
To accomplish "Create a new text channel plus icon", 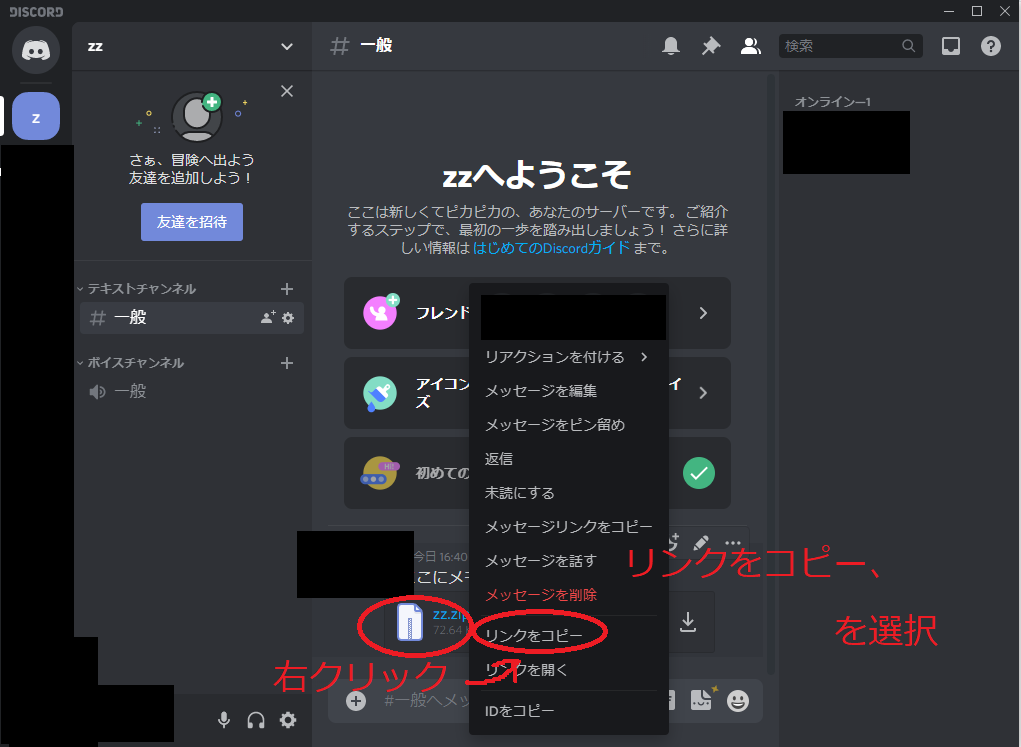I will coord(287,289).
